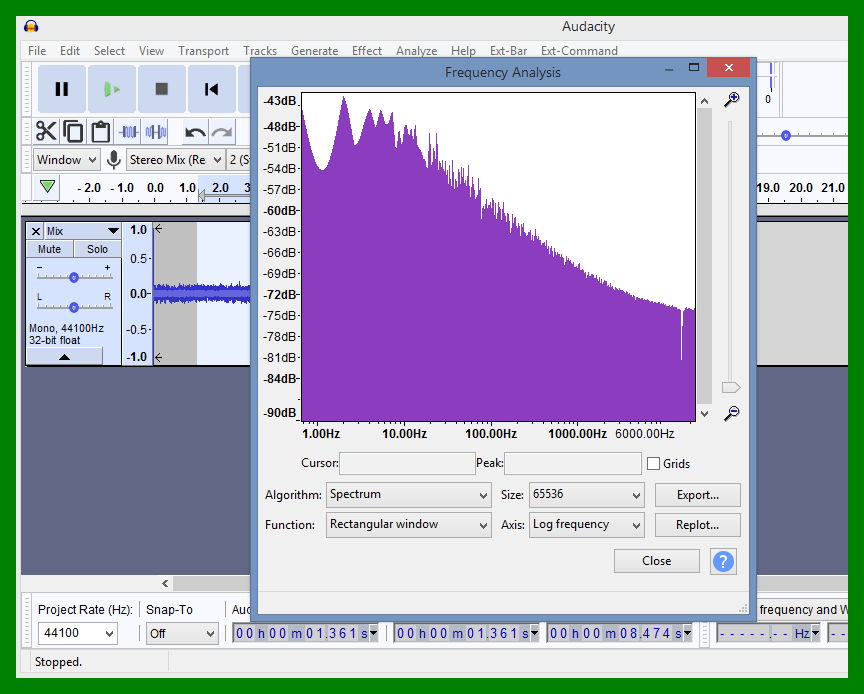Viewport: 864px width, 694px height.
Task: Click the Cursor readout field
Action: (x=407, y=464)
